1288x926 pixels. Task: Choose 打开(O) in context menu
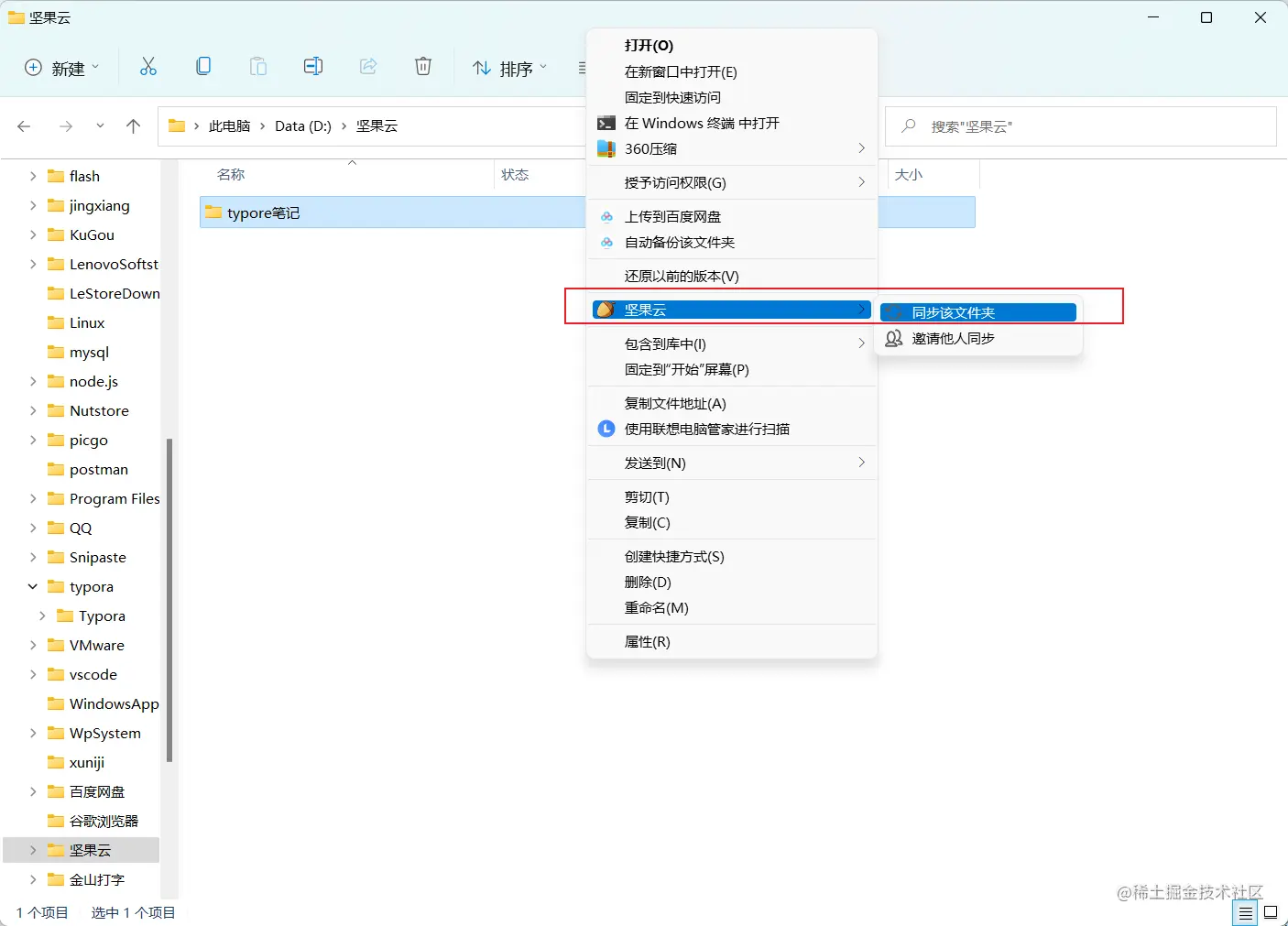click(731, 46)
